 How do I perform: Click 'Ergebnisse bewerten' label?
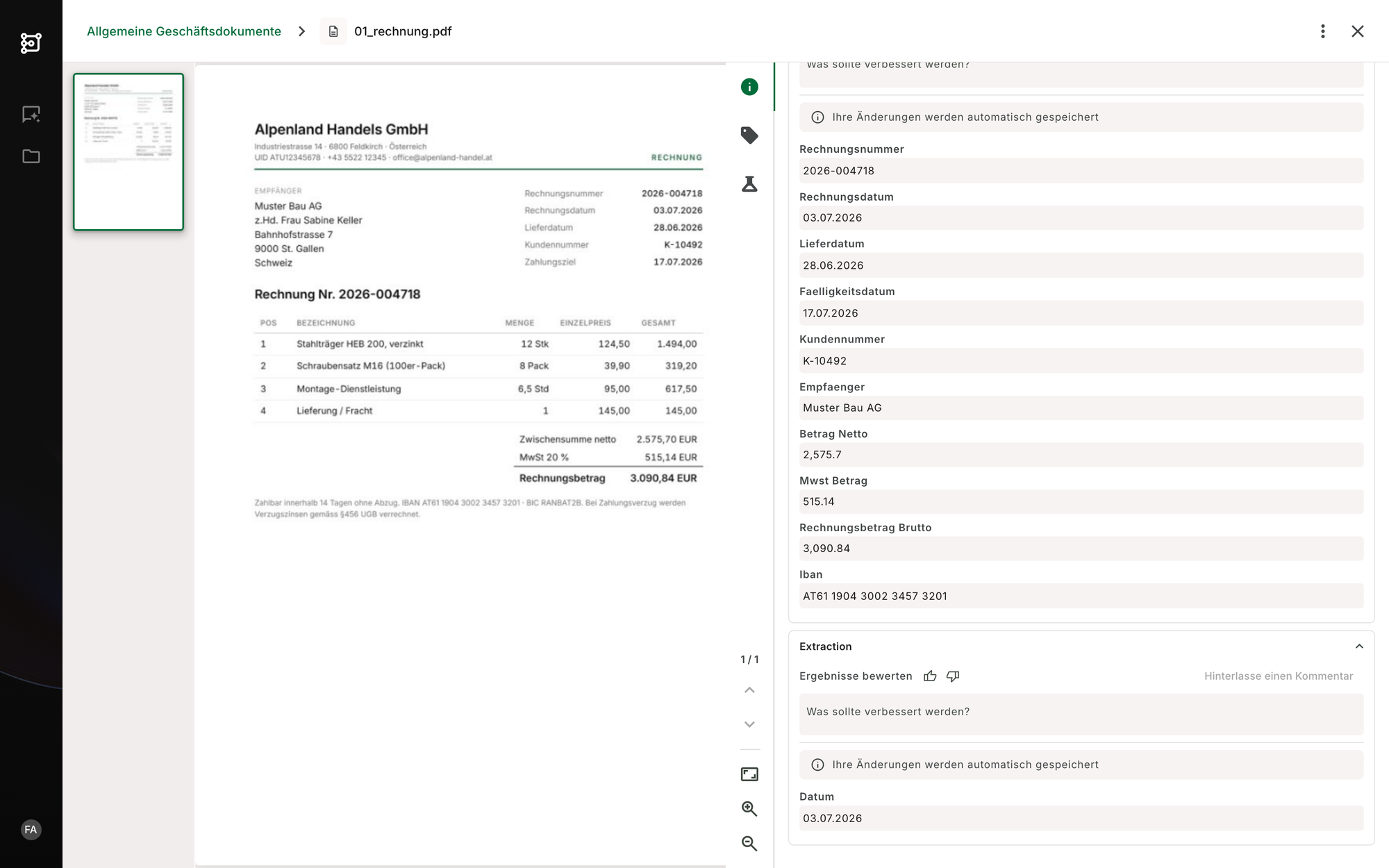click(856, 676)
